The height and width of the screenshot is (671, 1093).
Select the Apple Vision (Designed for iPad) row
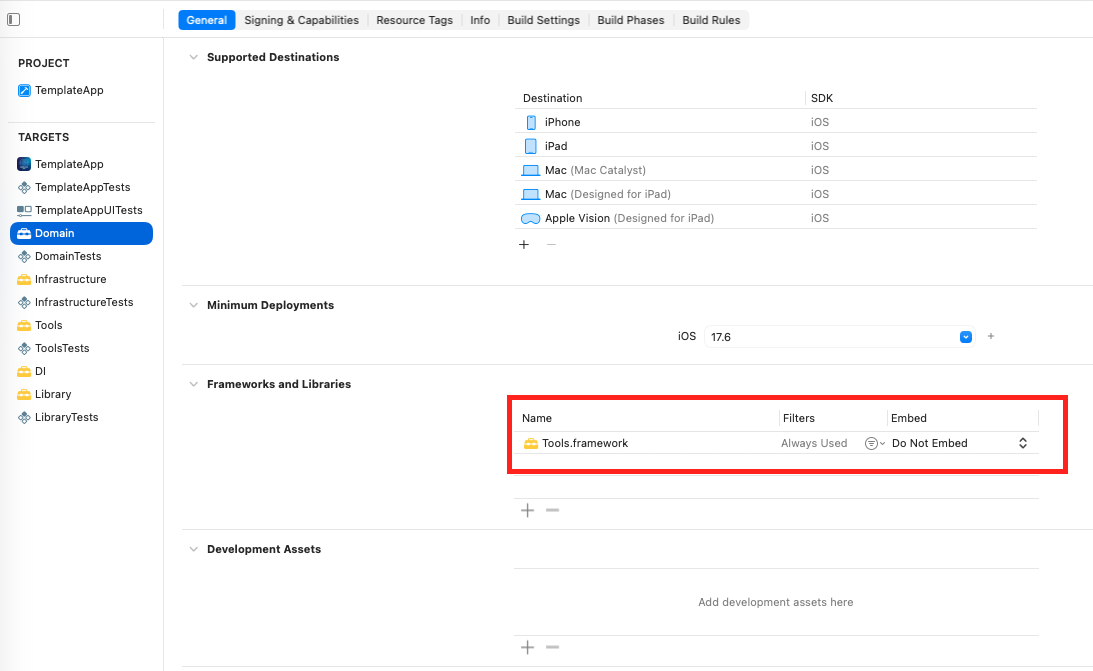tap(776, 219)
